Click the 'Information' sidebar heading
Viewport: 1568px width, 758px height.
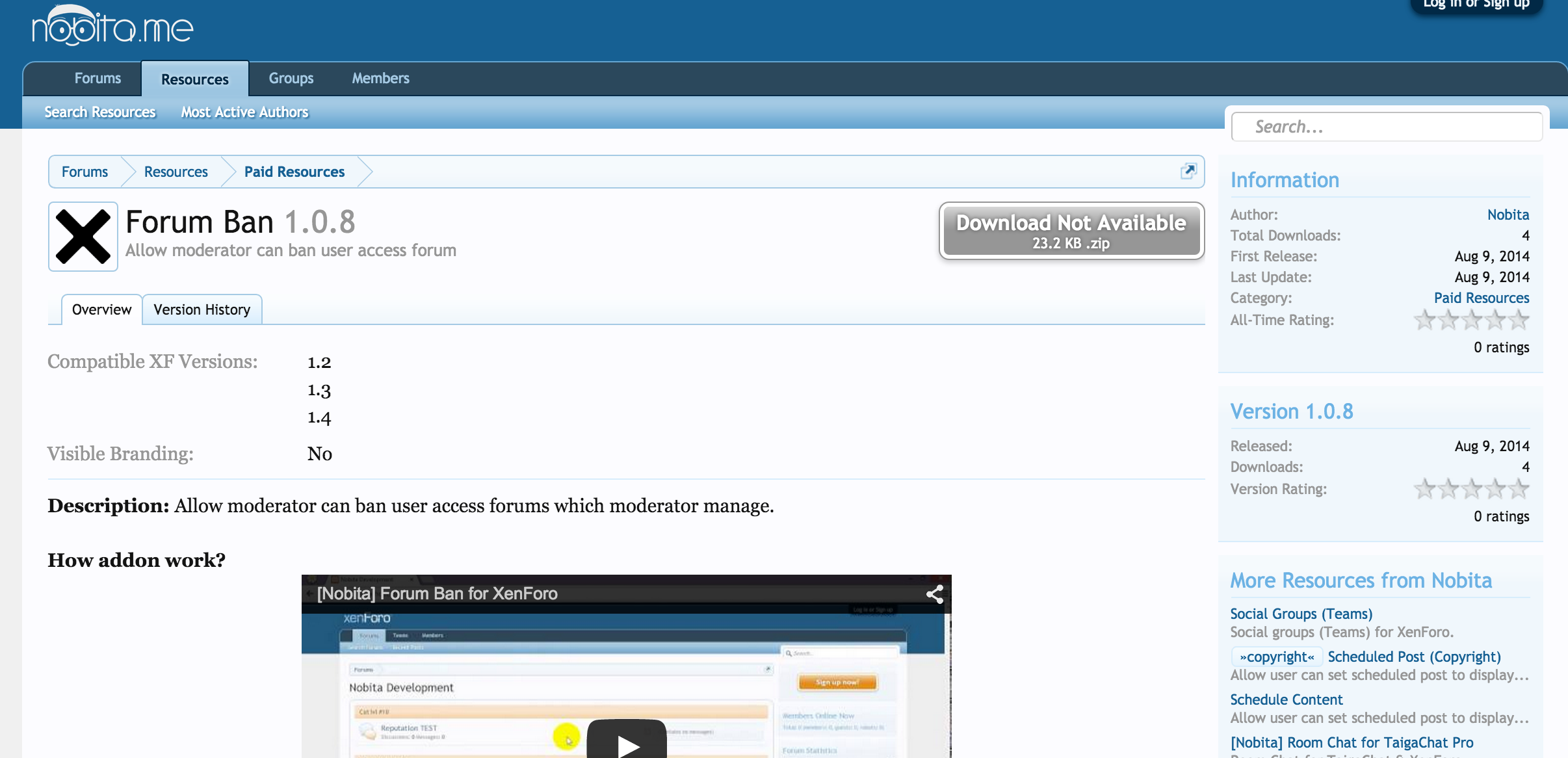click(x=1285, y=180)
